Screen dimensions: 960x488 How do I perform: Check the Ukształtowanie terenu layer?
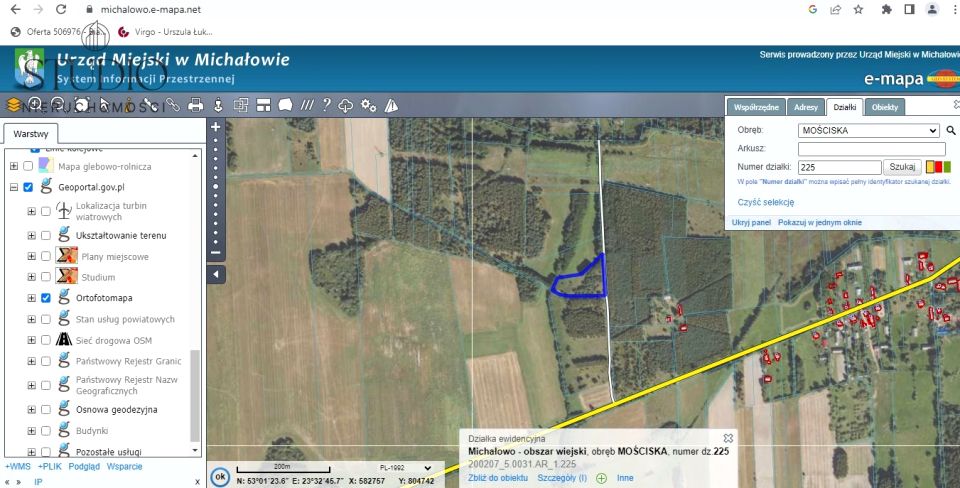[x=46, y=235]
